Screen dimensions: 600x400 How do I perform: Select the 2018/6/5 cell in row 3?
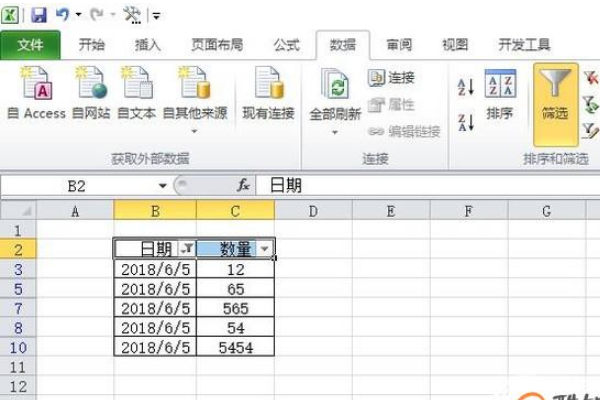point(155,269)
